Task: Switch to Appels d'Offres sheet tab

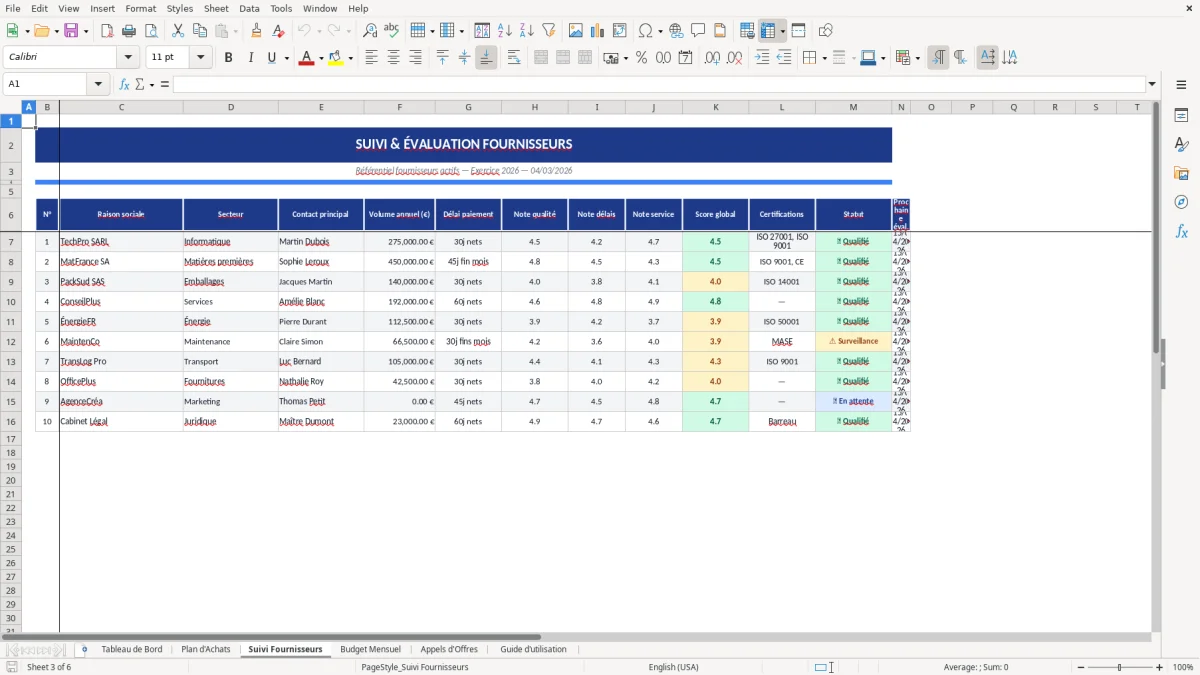Action: click(x=449, y=649)
